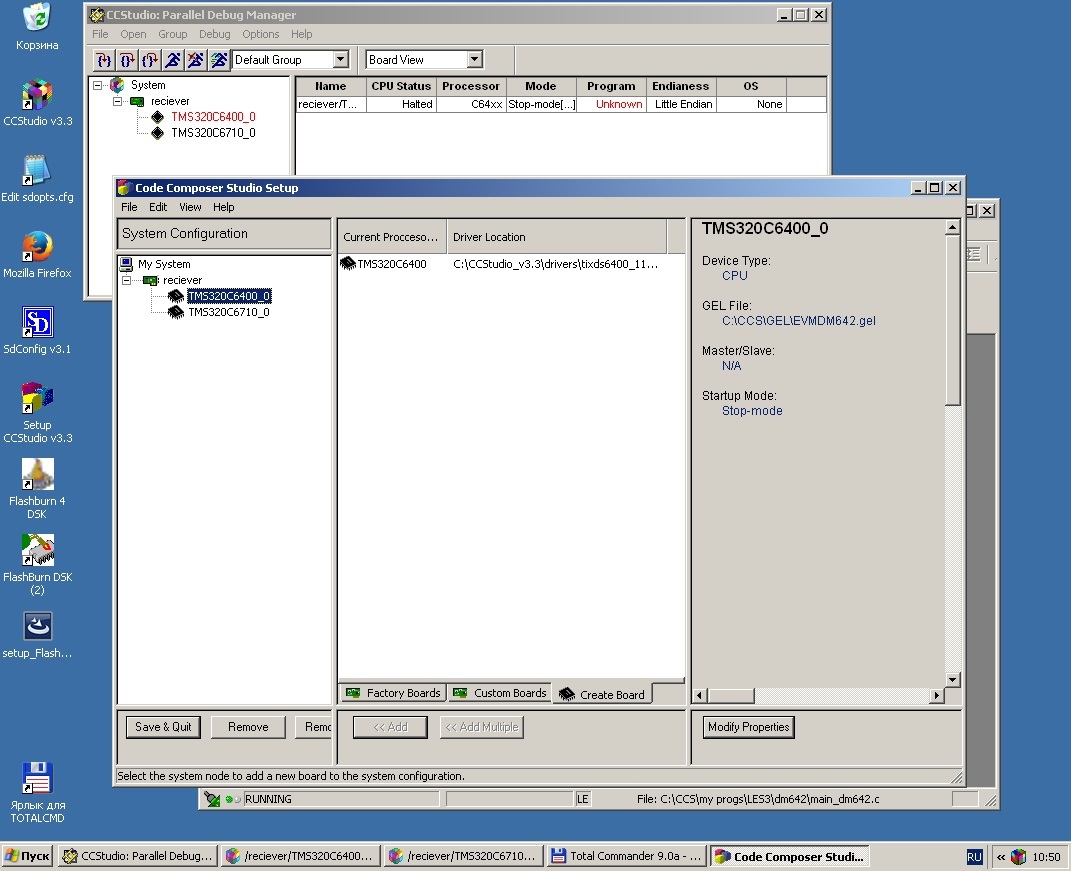Open the Recycle Bin (Корзина) icon

[x=38, y=27]
